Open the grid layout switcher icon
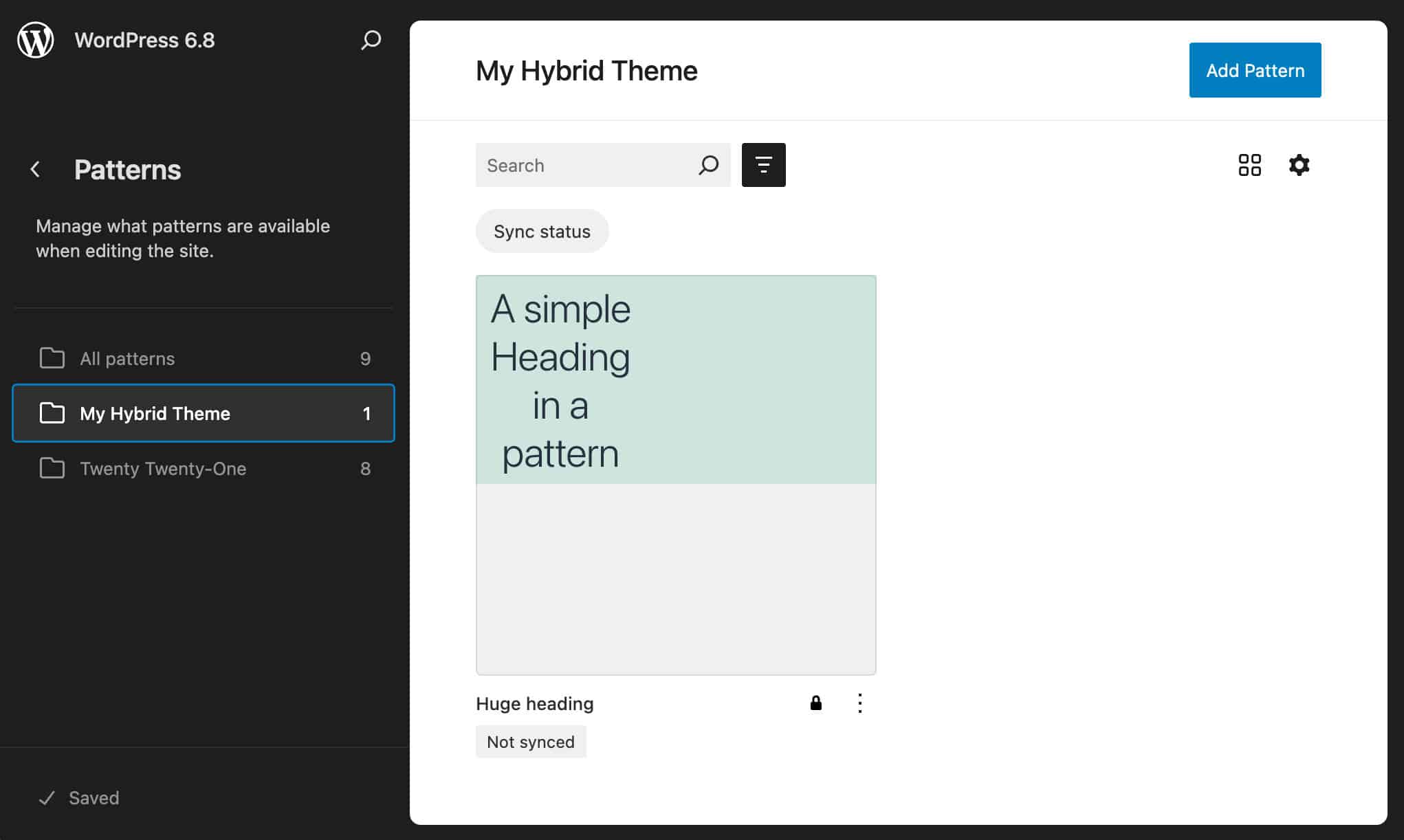 (1249, 165)
